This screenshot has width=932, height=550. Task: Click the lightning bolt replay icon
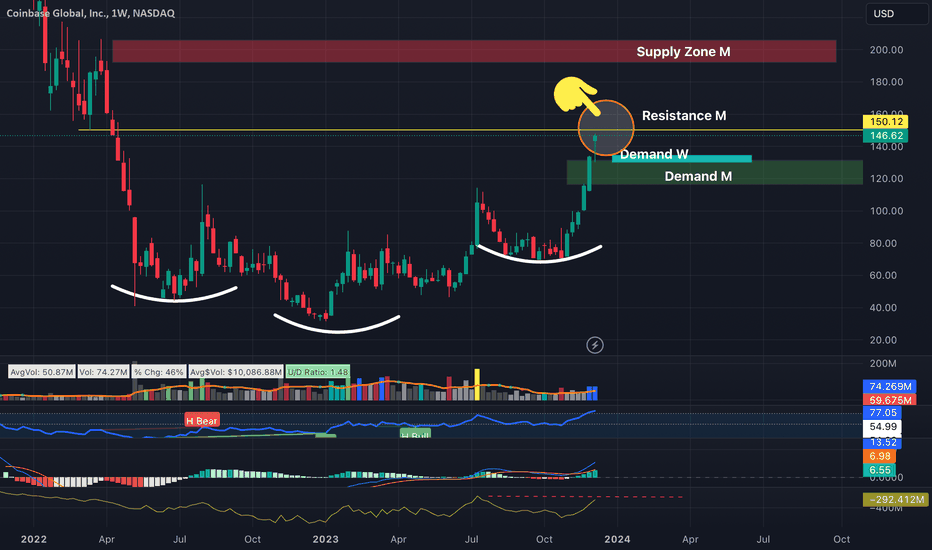coord(594,345)
